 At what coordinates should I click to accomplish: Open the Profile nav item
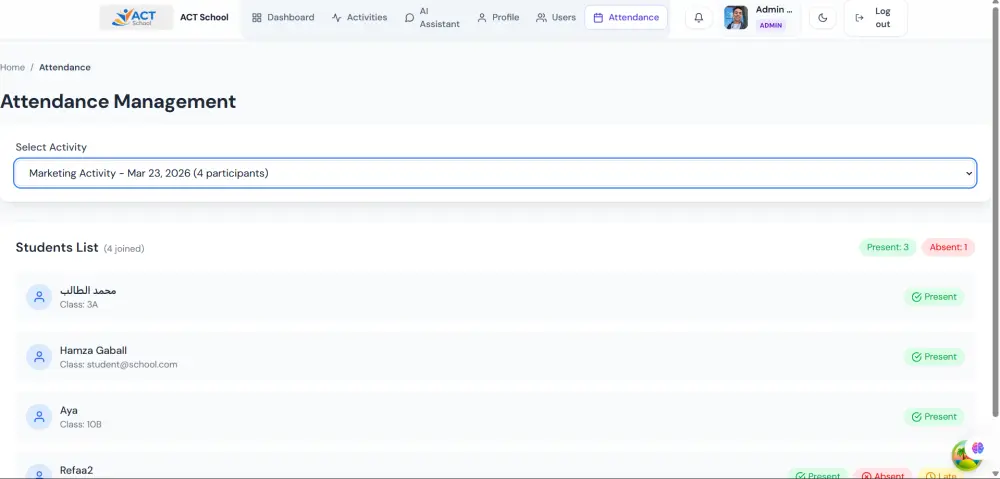pos(498,18)
